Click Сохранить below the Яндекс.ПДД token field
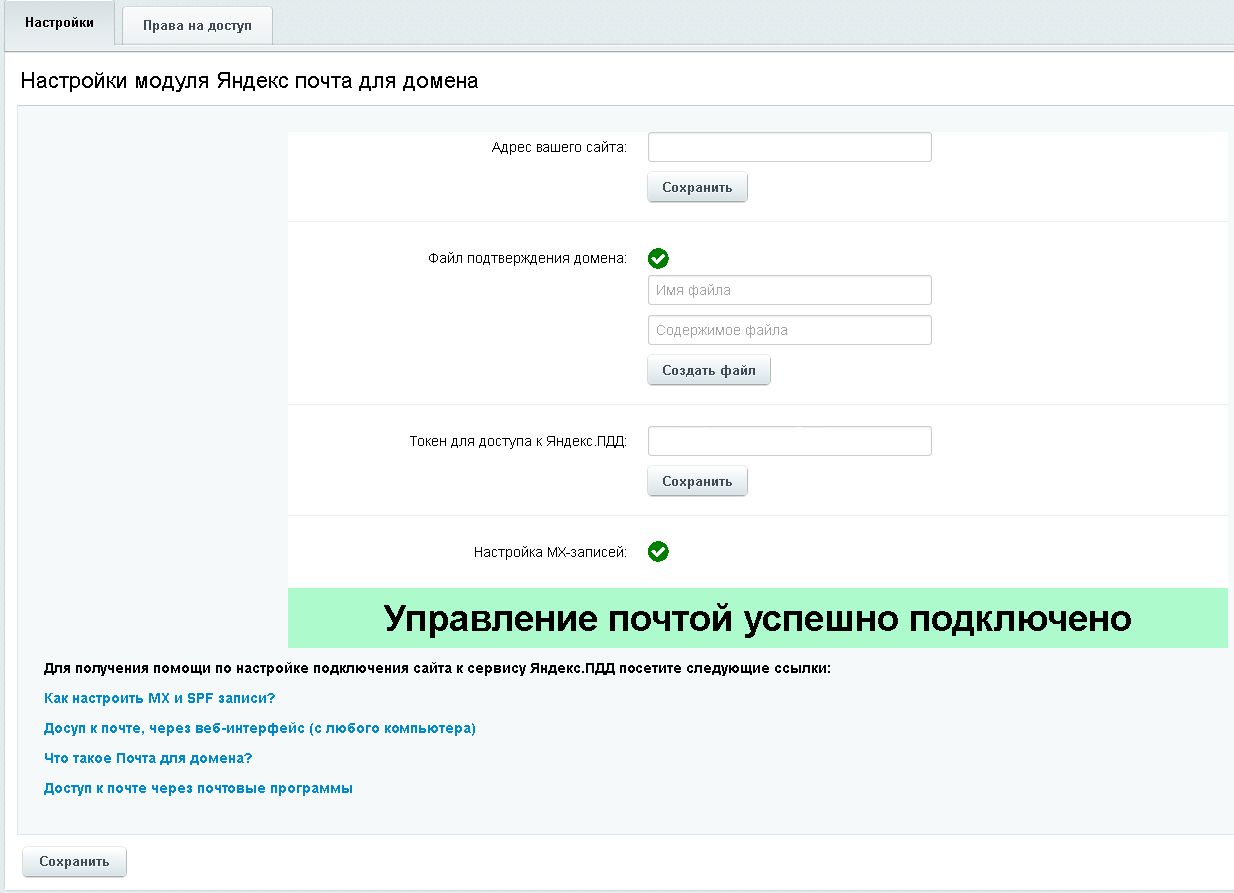 pos(697,481)
